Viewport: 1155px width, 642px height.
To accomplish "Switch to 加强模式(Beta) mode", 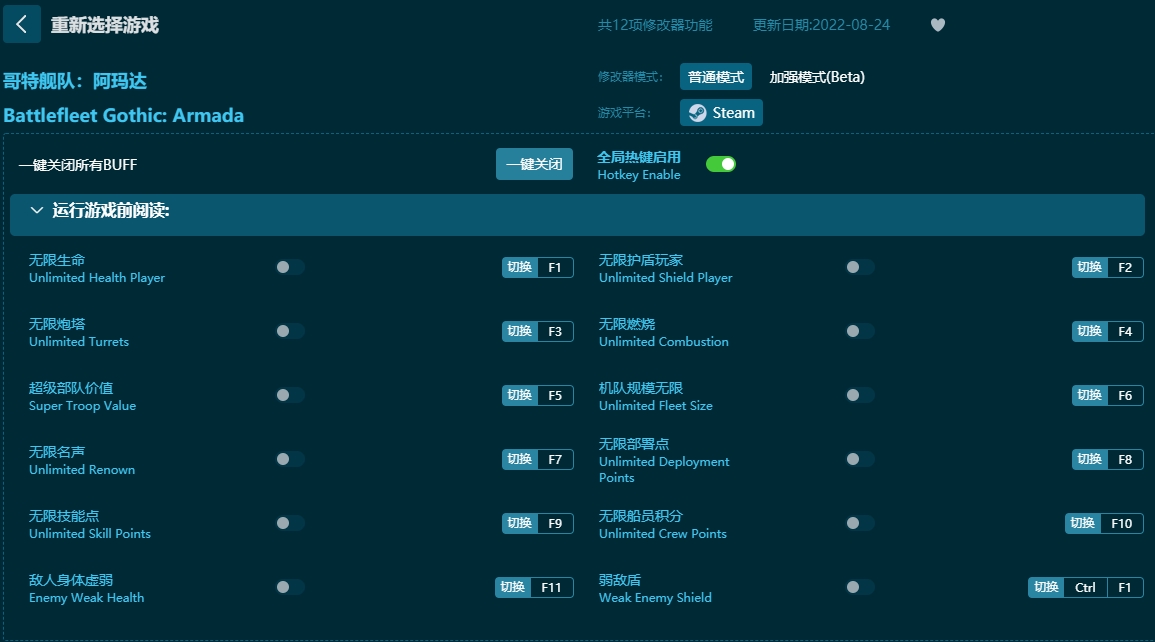I will 816,77.
